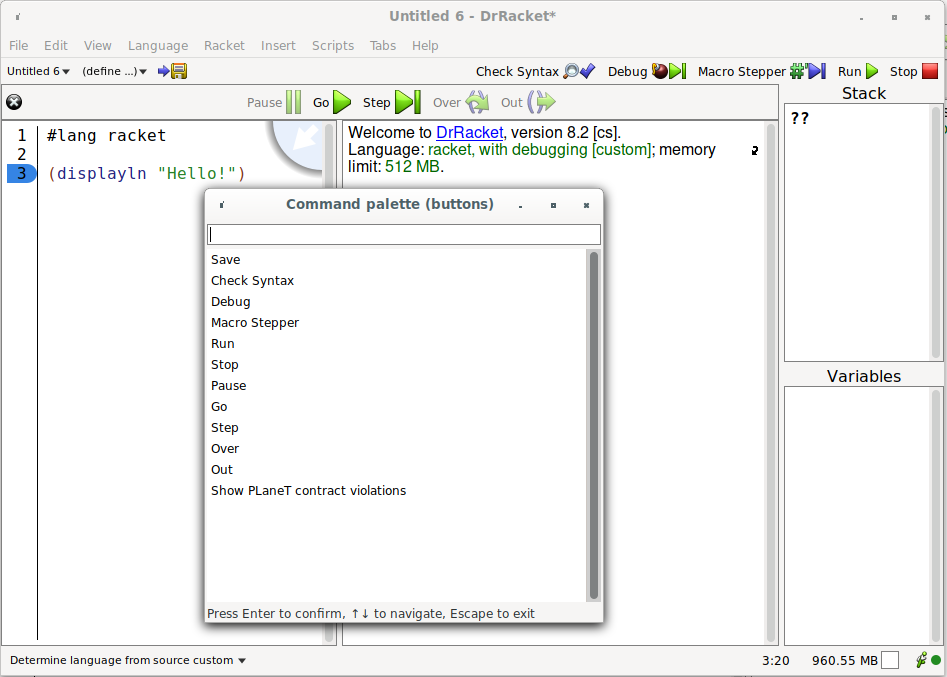Maximize the Command palette window

pyautogui.click(x=553, y=205)
